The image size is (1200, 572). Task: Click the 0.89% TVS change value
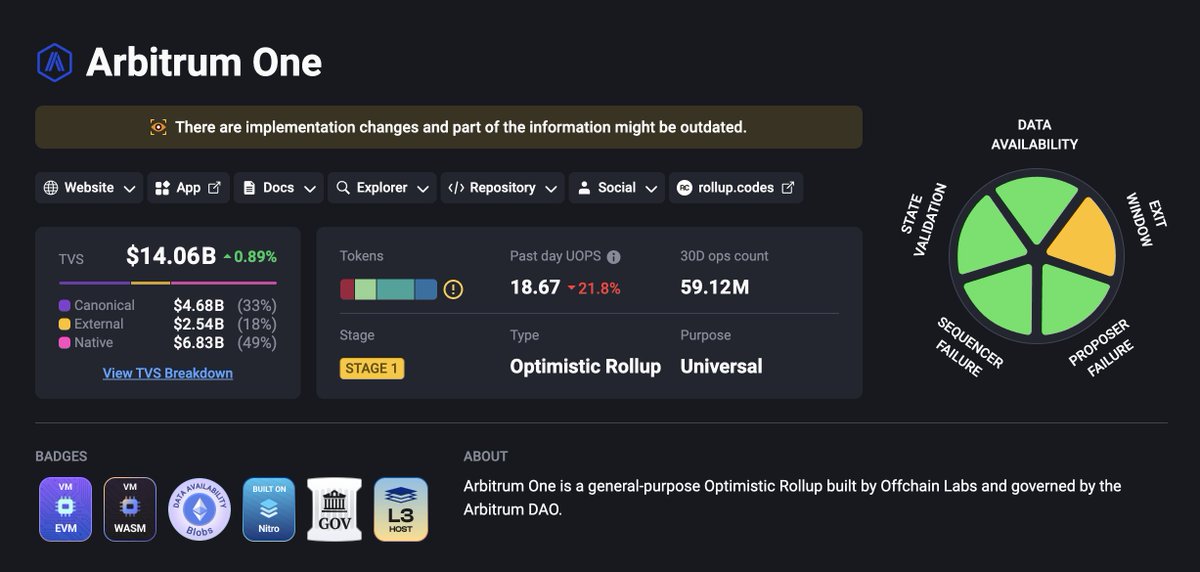[255, 257]
